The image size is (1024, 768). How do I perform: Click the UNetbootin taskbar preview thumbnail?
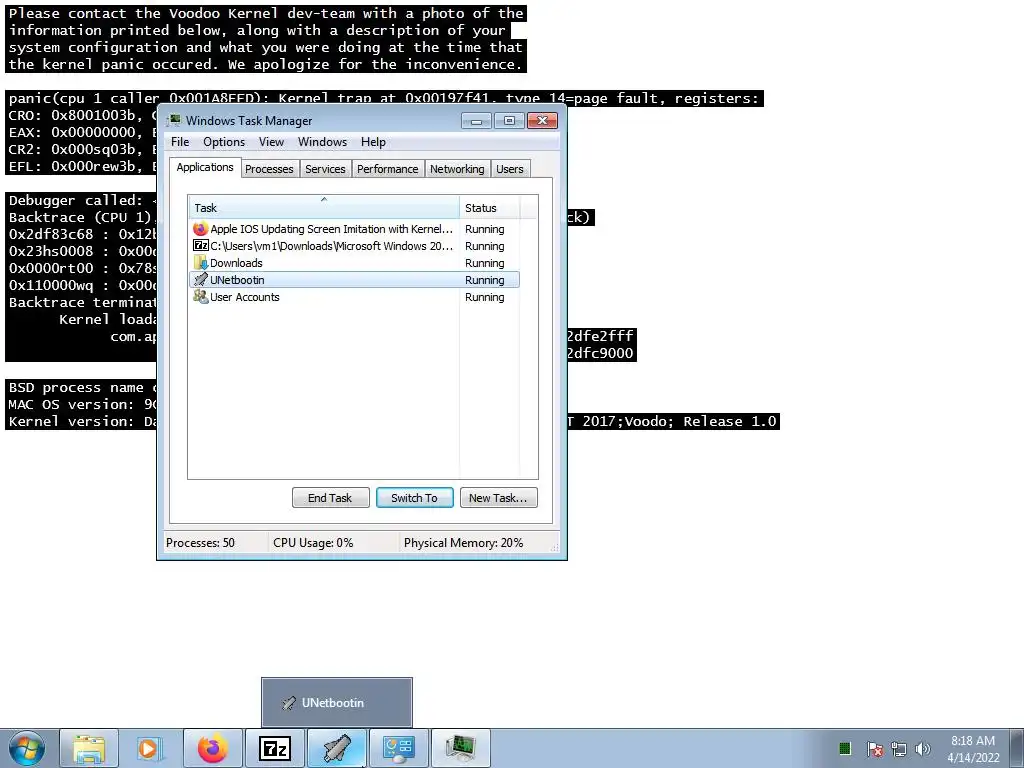tap(337, 703)
